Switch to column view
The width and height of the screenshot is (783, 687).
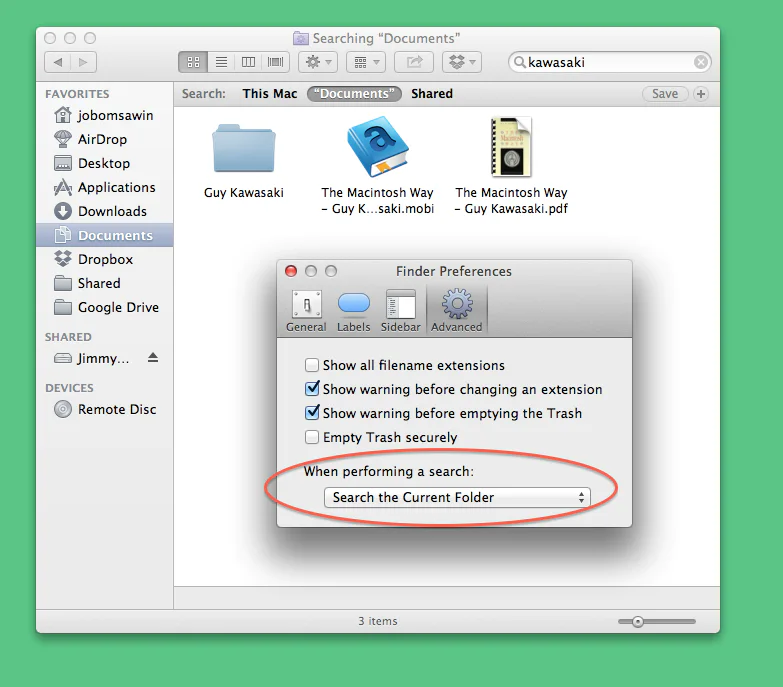tap(248, 62)
